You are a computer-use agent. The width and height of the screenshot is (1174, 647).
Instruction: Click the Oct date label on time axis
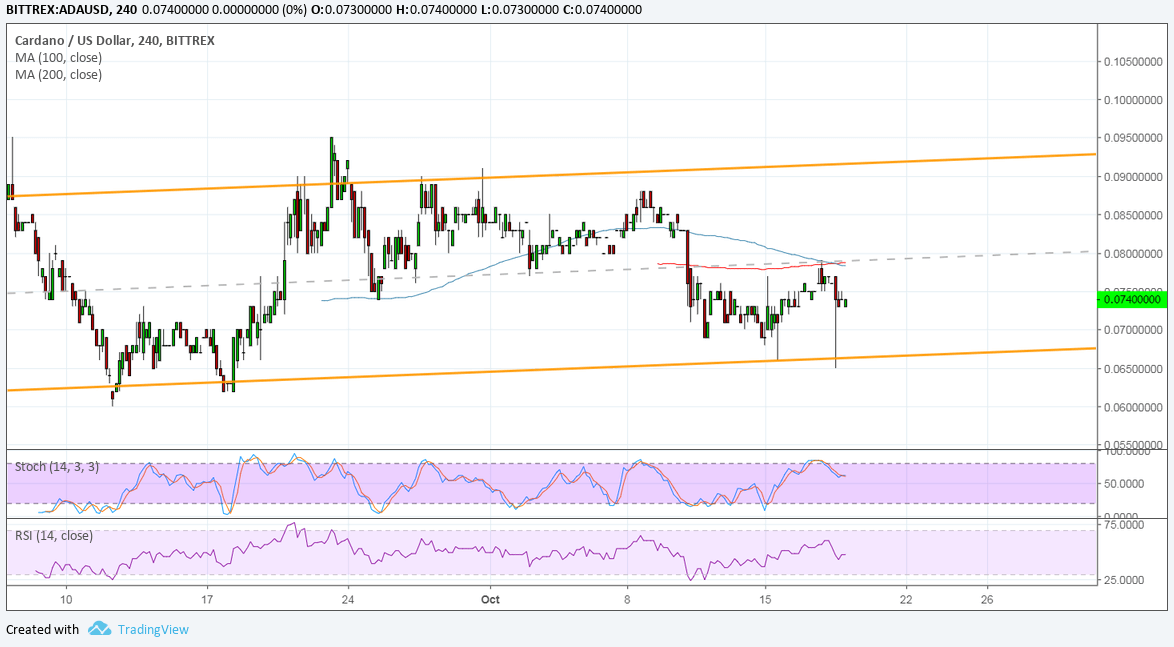[490, 599]
